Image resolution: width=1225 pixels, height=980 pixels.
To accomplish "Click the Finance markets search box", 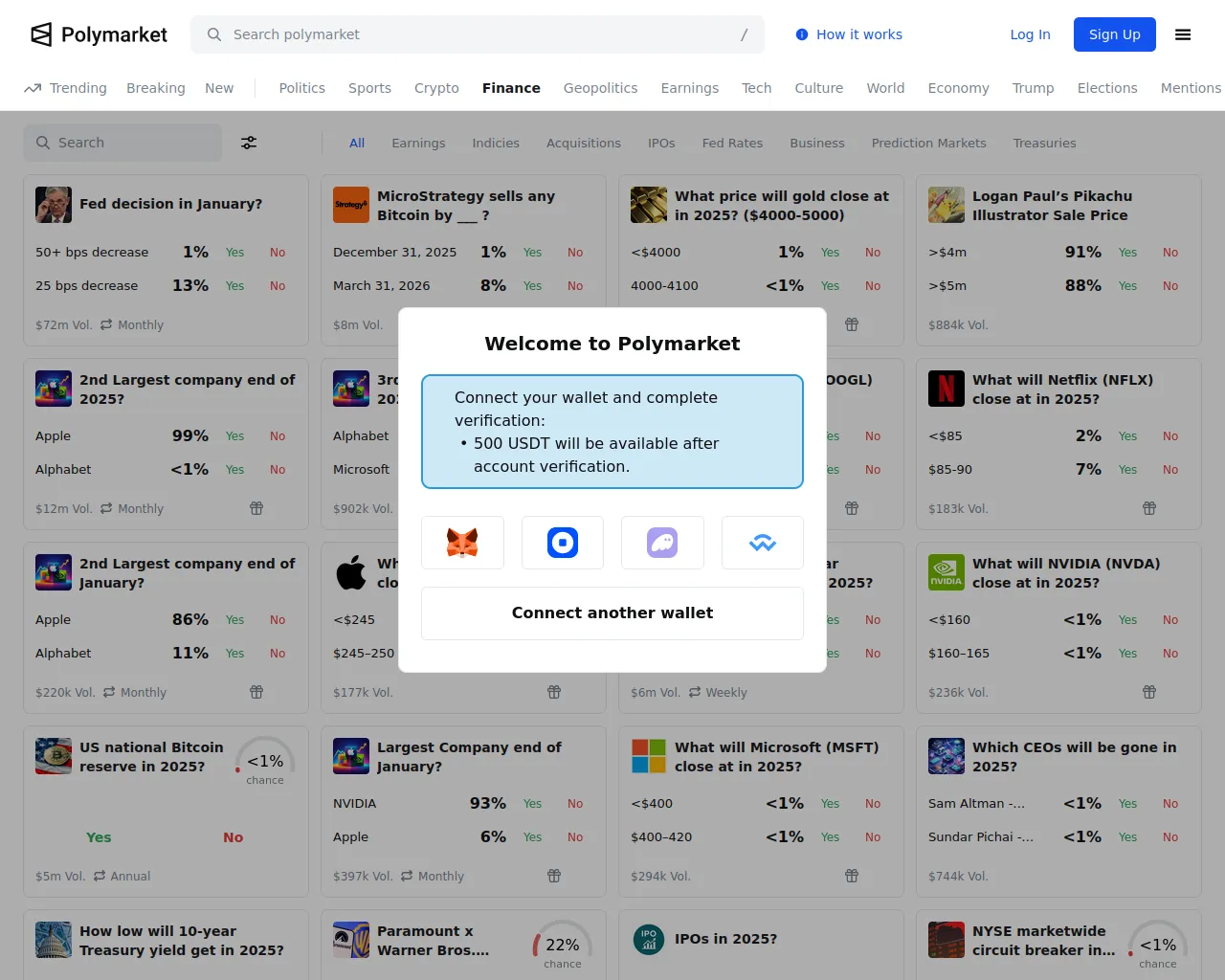I will click(x=122, y=143).
